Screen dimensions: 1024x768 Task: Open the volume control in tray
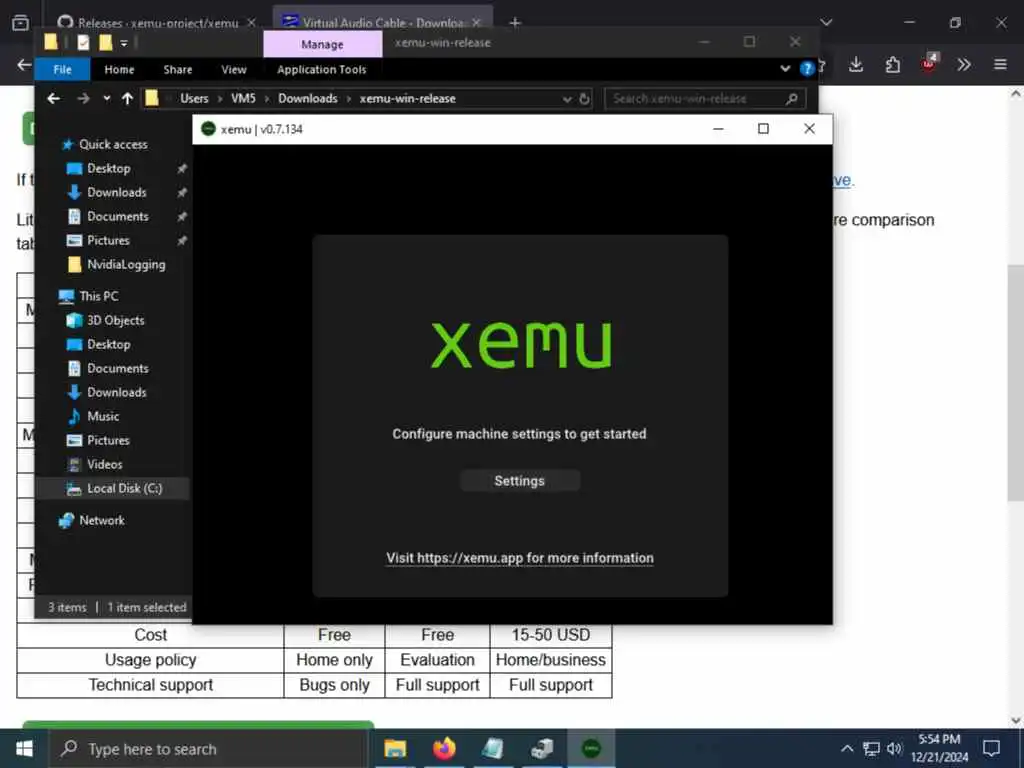894,748
